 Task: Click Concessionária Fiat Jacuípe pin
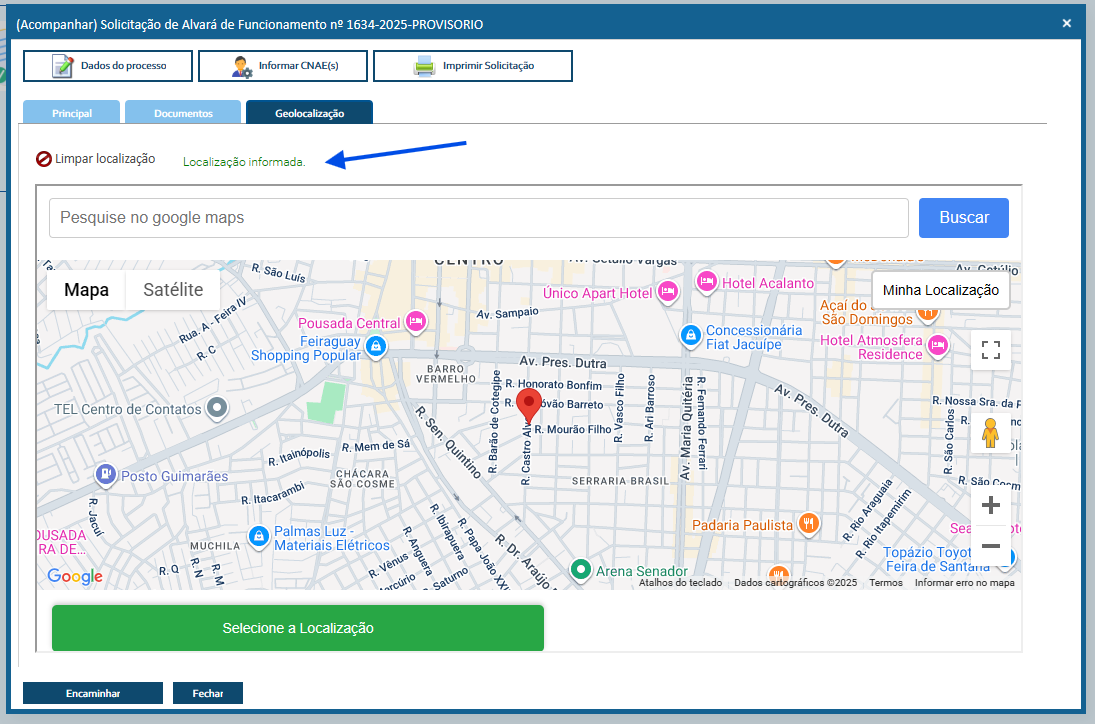(691, 336)
